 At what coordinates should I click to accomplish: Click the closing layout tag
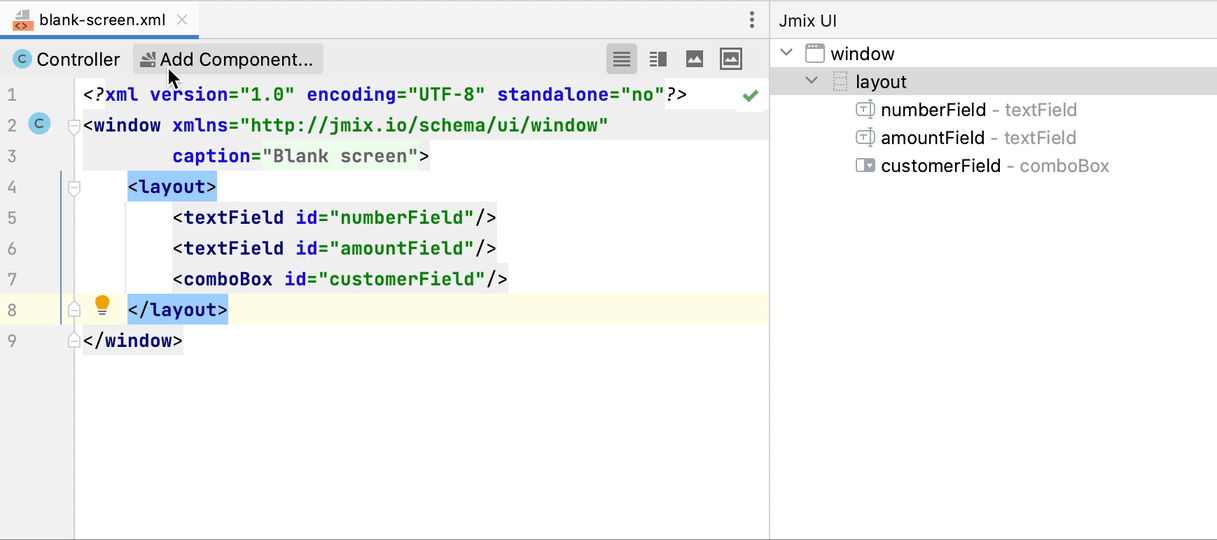[178, 310]
